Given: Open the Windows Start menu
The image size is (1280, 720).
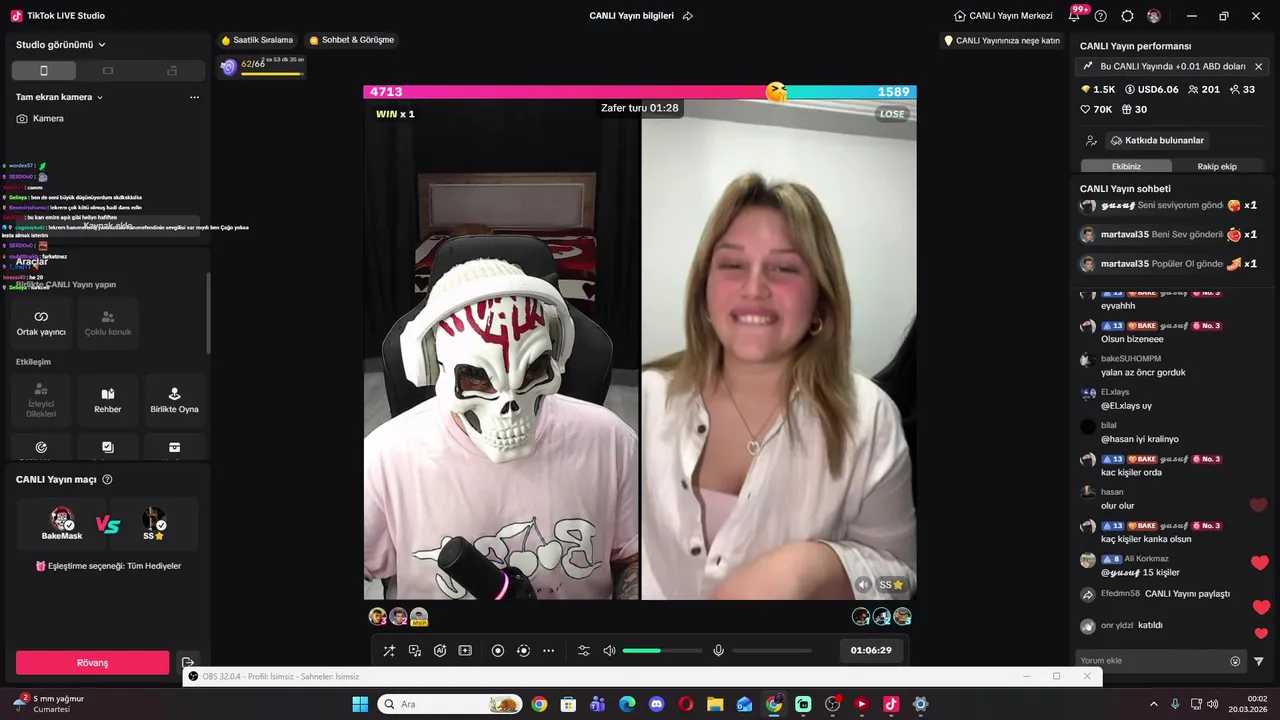Looking at the screenshot, I should pyautogui.click(x=360, y=704).
